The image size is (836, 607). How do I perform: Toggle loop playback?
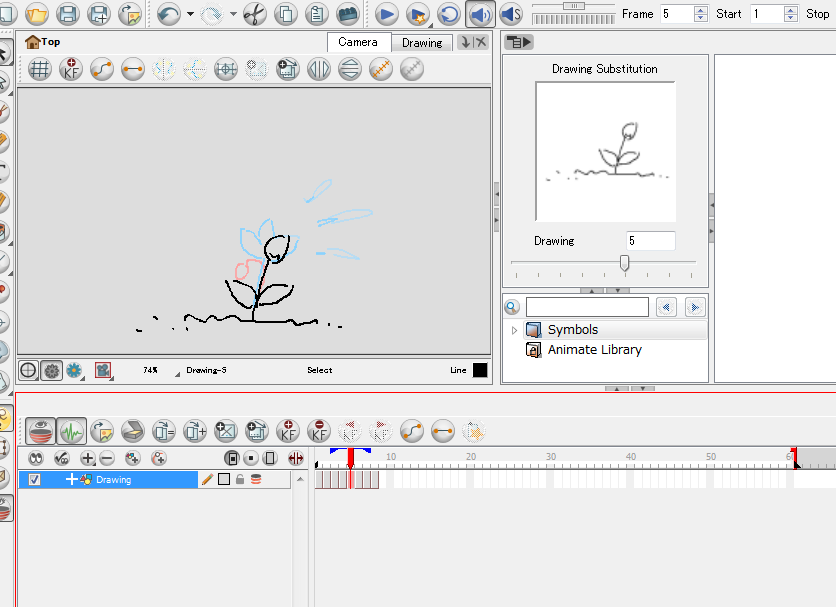pos(449,14)
